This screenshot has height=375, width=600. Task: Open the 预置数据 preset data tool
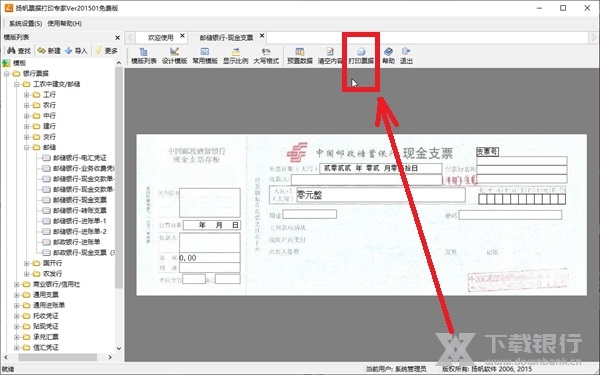pyautogui.click(x=300, y=56)
